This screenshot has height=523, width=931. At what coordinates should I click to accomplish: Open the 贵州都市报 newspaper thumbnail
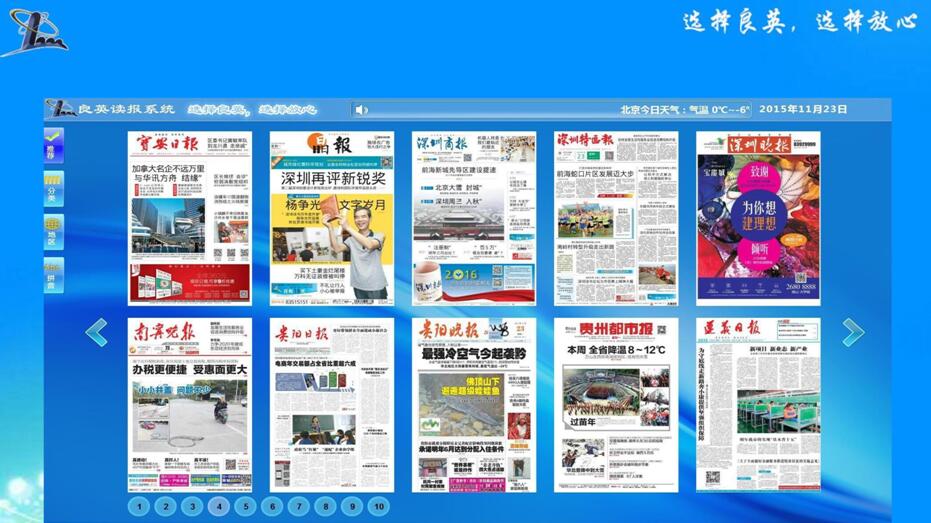615,405
